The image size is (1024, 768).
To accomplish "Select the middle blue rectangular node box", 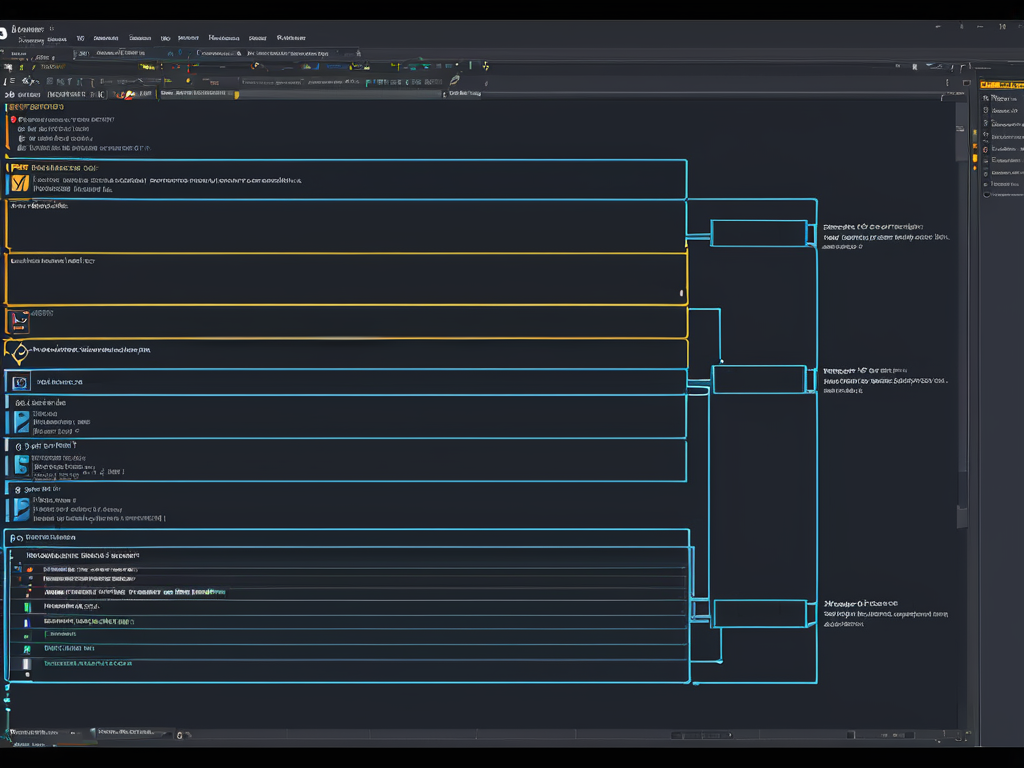I will pos(759,379).
